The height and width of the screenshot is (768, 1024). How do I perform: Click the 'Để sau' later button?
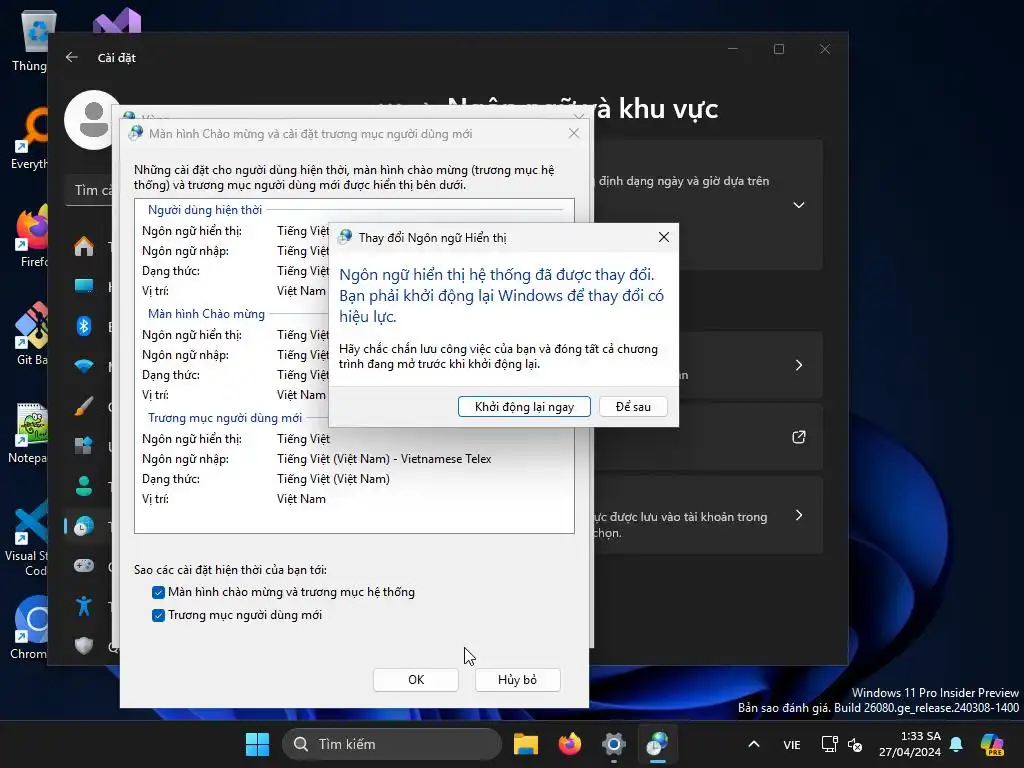coord(633,406)
